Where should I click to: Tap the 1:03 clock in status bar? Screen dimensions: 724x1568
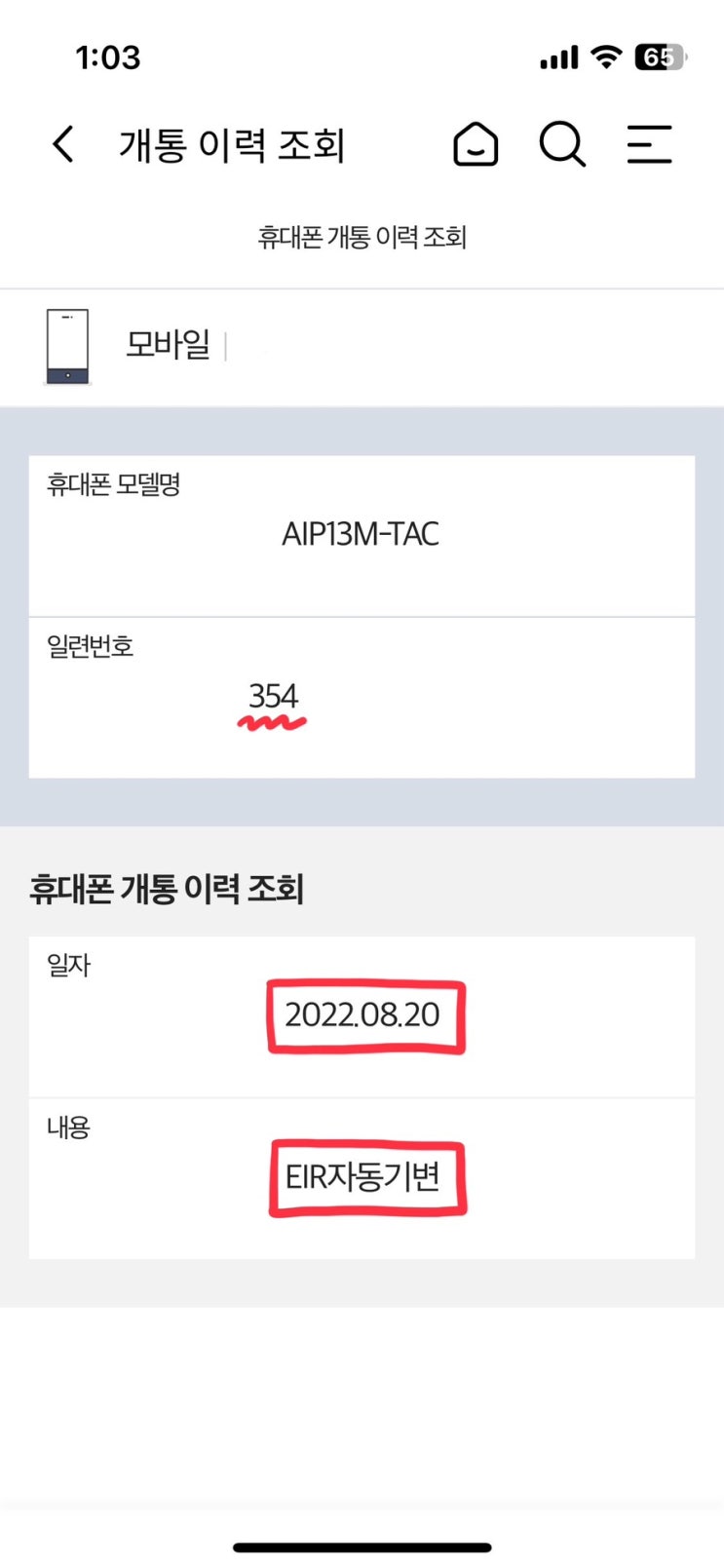(108, 57)
